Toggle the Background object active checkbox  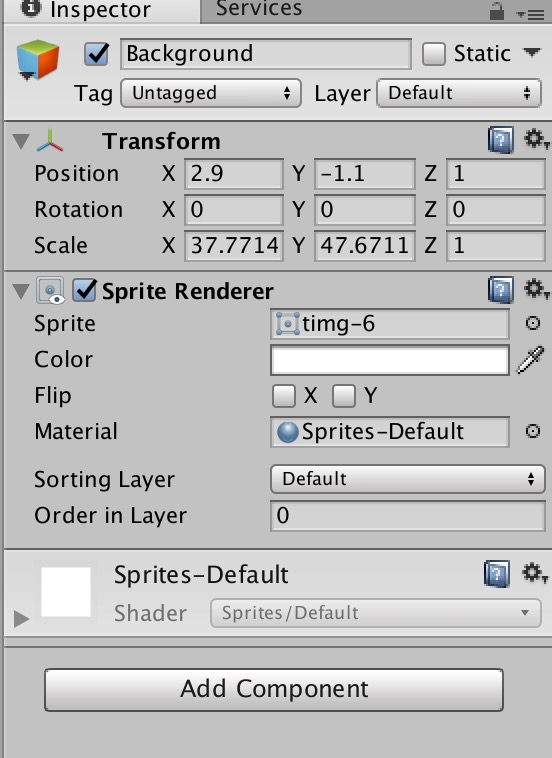(96, 54)
